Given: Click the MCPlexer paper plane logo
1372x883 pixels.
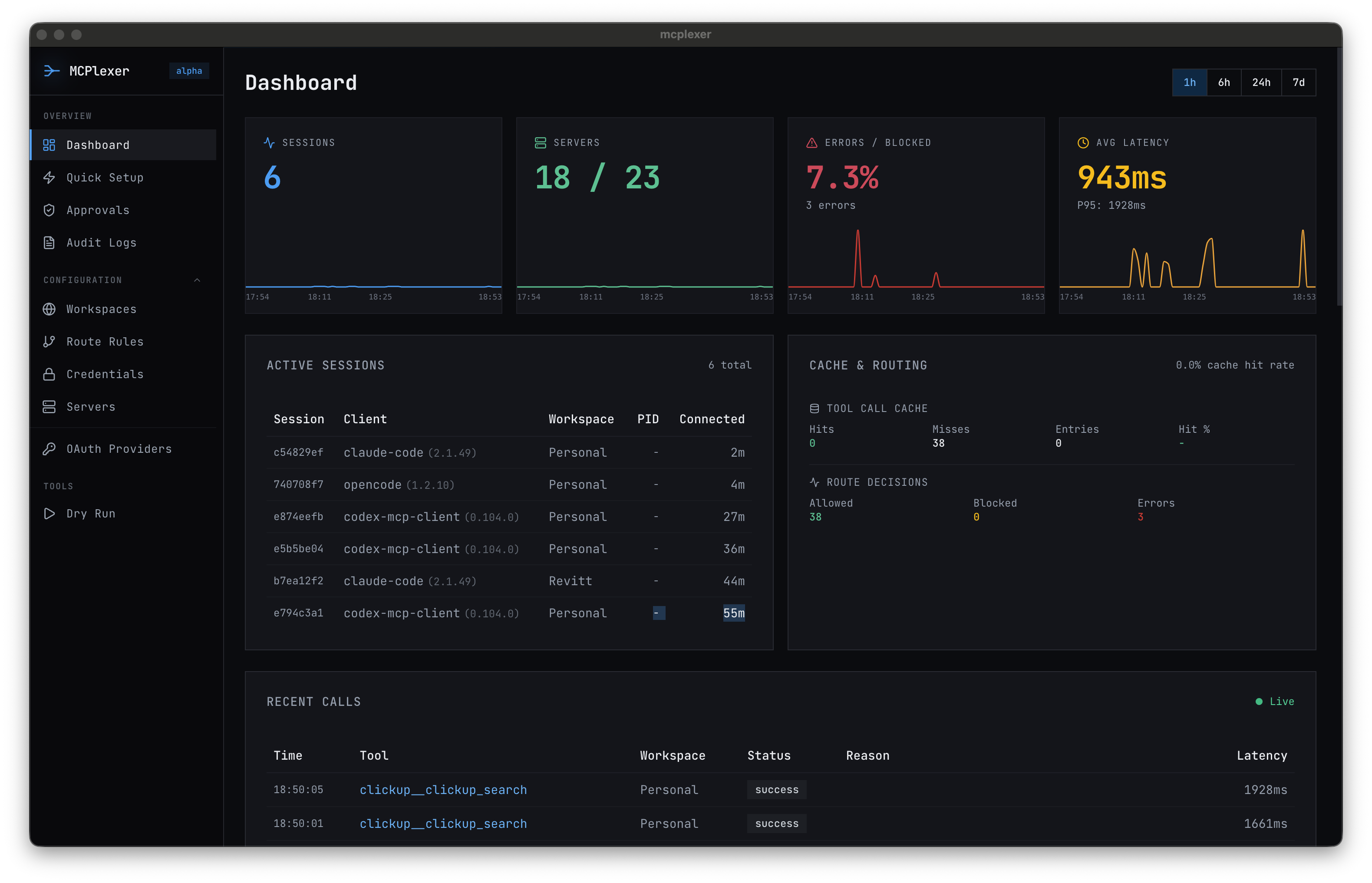Looking at the screenshot, I should (51, 70).
